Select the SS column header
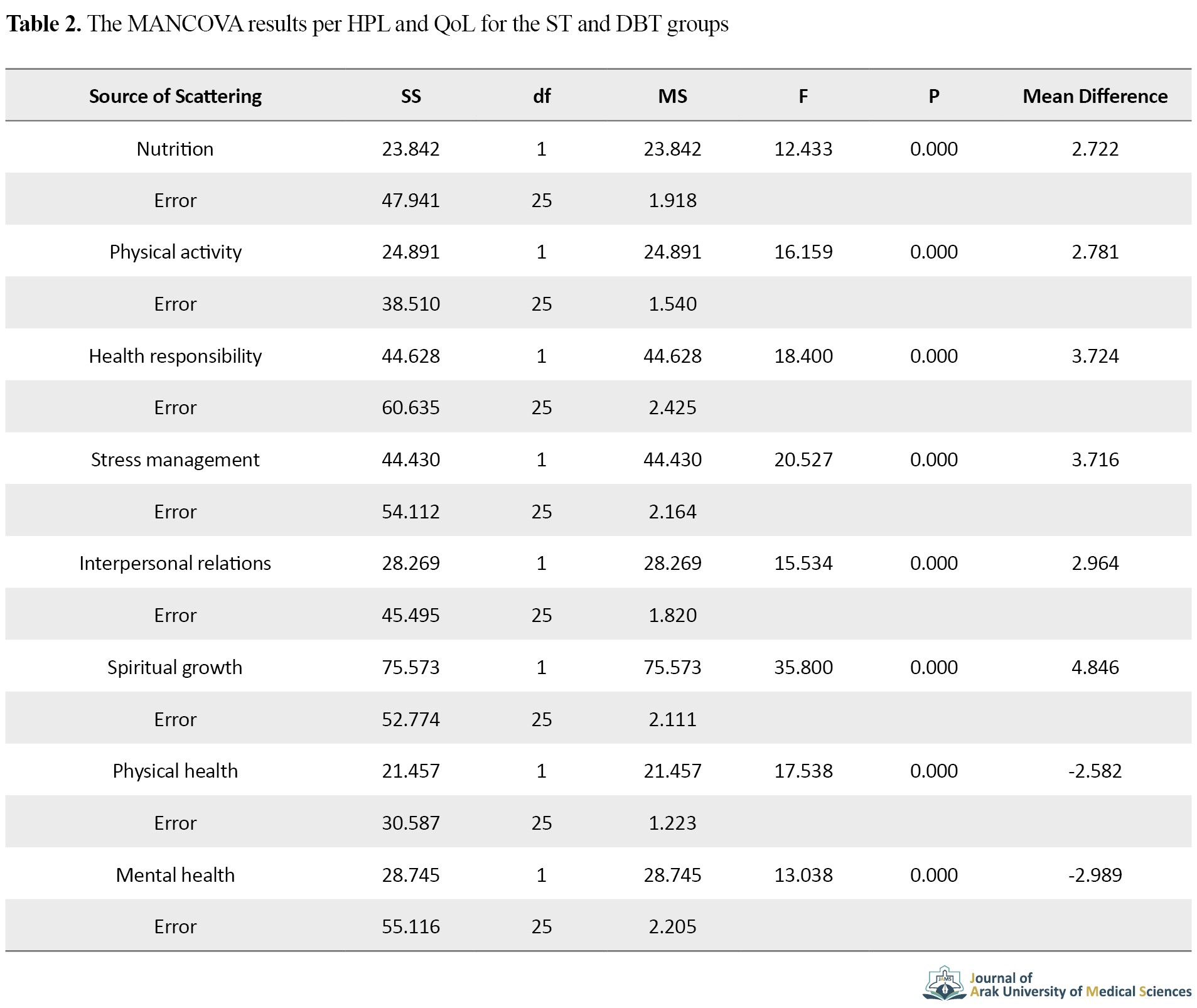Screen dimensions: 1197x1008 point(411,96)
